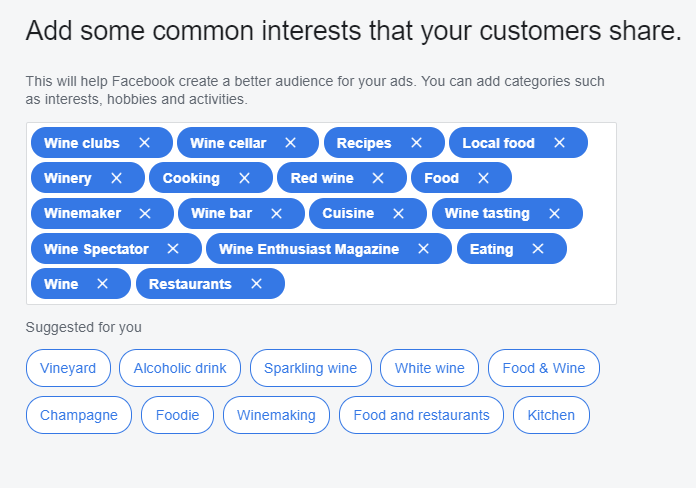Add Alcoholic drink suggestion

(180, 368)
